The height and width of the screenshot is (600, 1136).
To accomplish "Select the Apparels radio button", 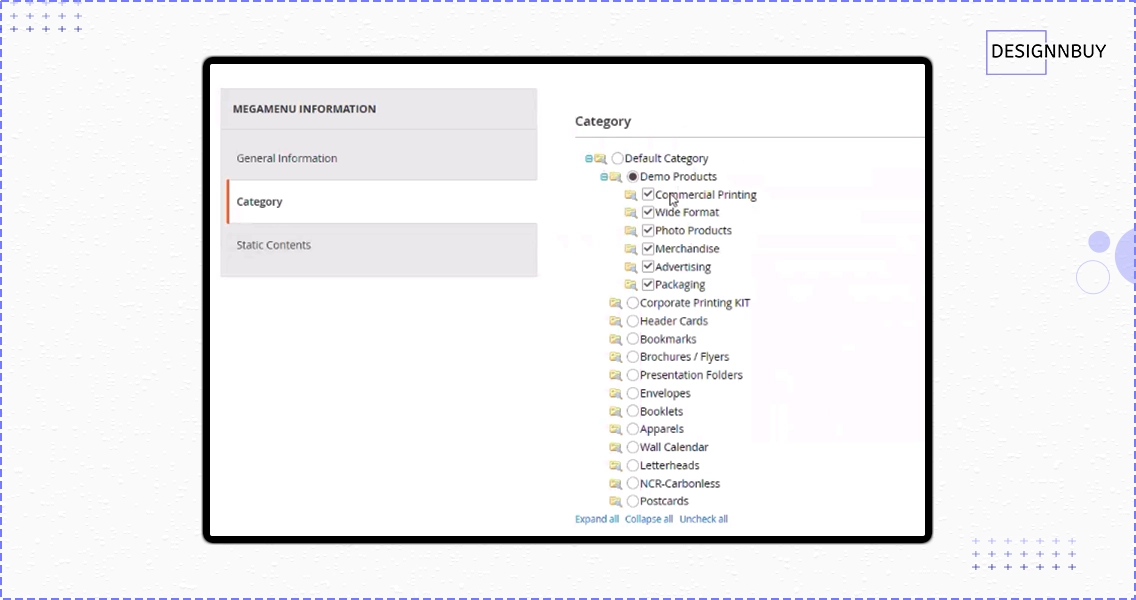I will [x=633, y=429].
